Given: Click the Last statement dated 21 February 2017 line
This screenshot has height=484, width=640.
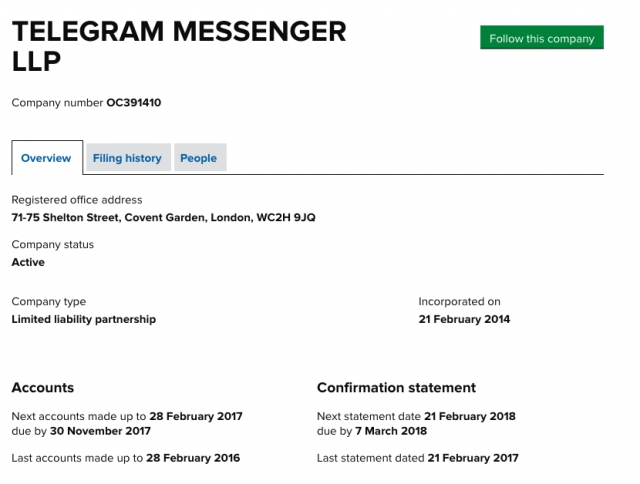Looking at the screenshot, I should tap(418, 458).
